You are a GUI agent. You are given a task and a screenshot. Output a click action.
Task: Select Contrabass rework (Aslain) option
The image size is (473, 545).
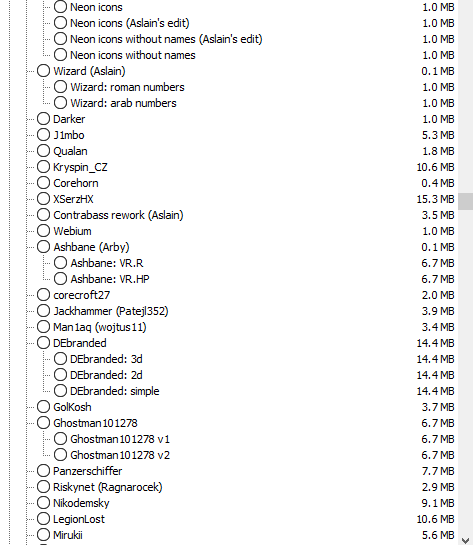point(43,215)
